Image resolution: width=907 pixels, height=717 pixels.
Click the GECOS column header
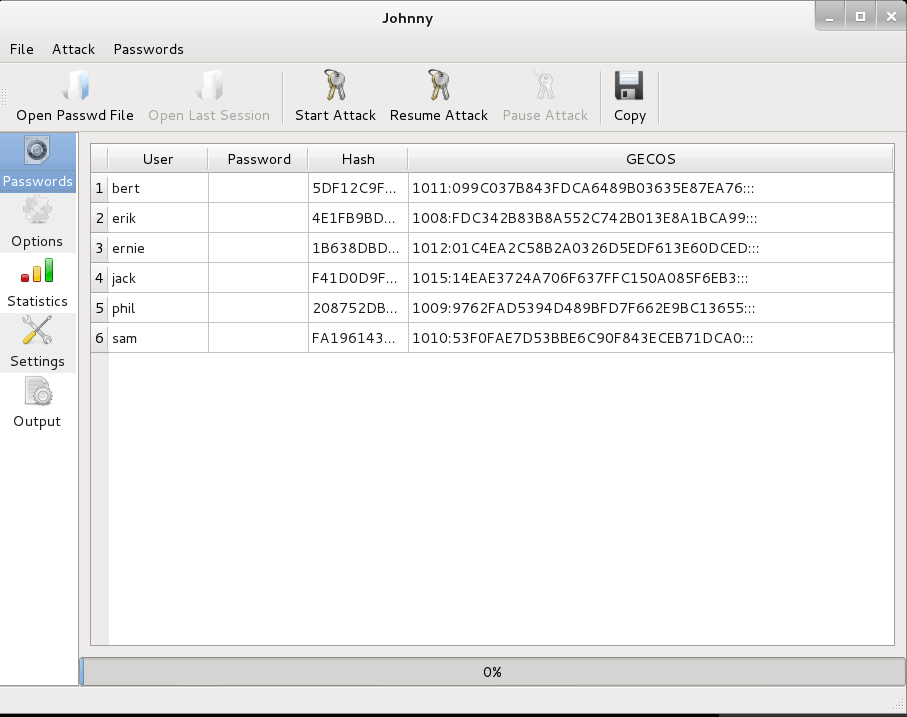click(650, 159)
